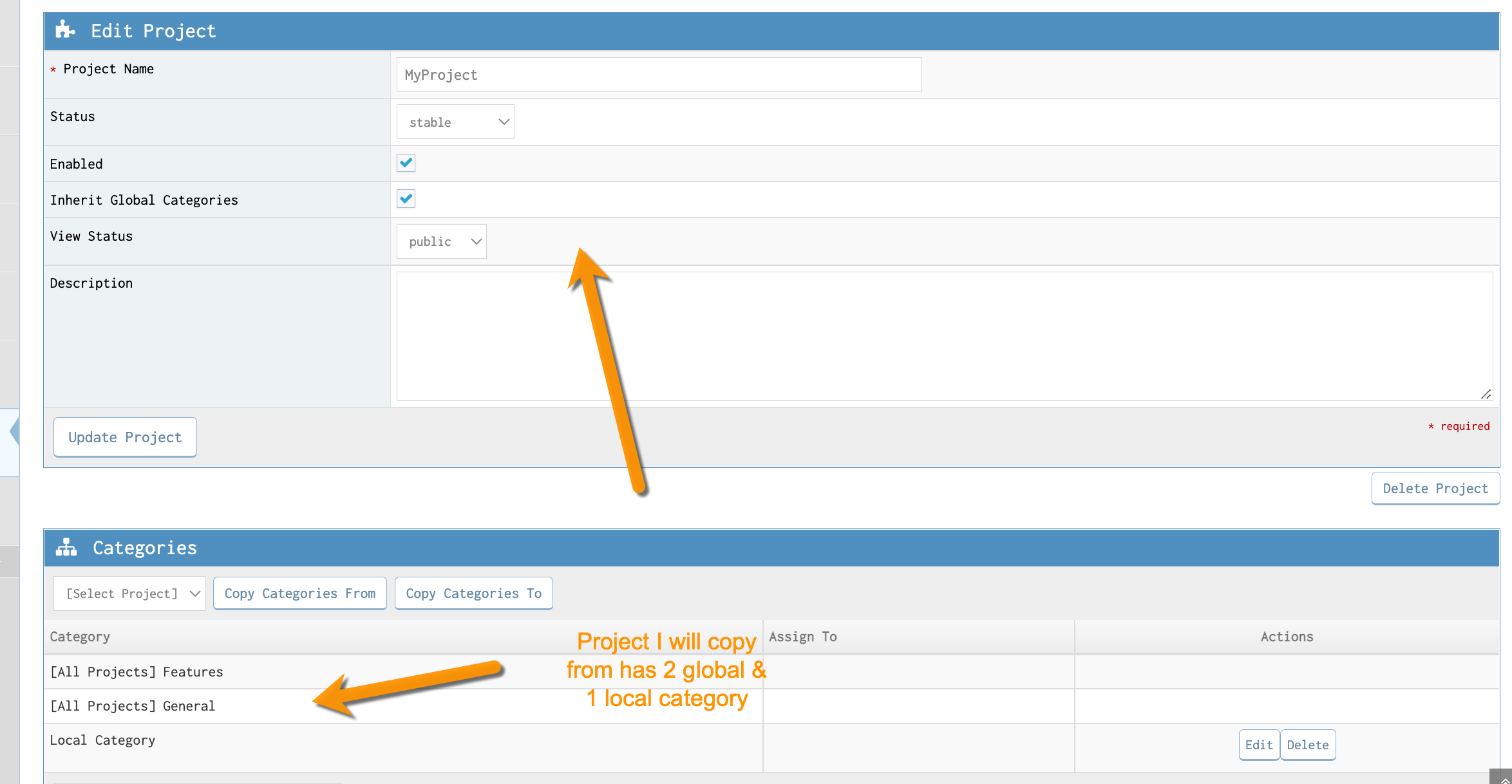Click the left sidebar collapse arrow
Screen dimensions: 1512x784
coord(14,431)
